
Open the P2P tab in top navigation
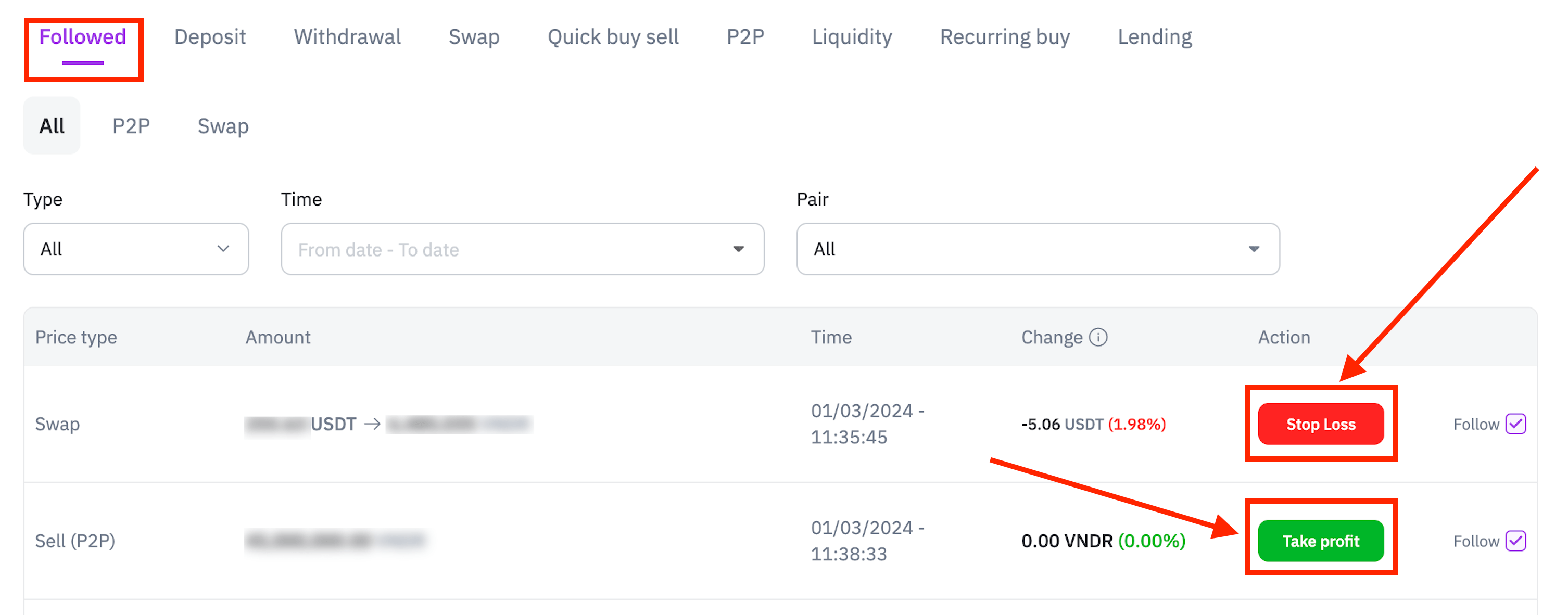[x=745, y=37]
